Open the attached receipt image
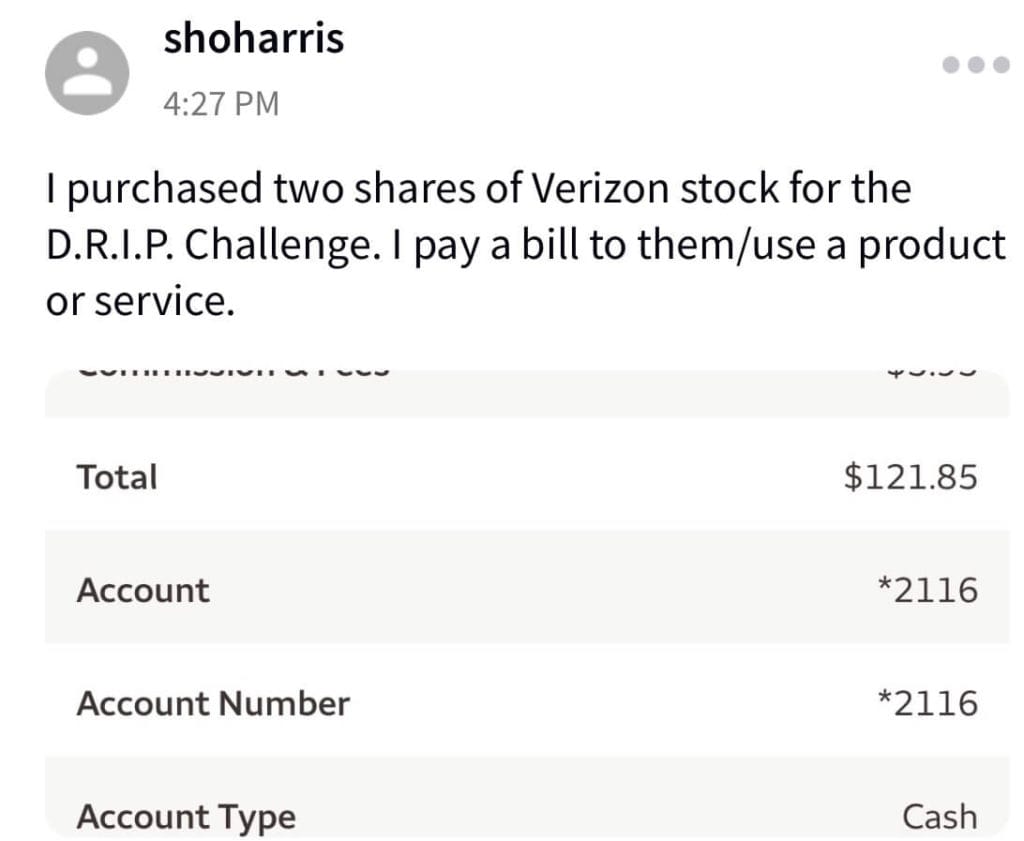Viewport: 1024px width, 841px height. click(527, 603)
